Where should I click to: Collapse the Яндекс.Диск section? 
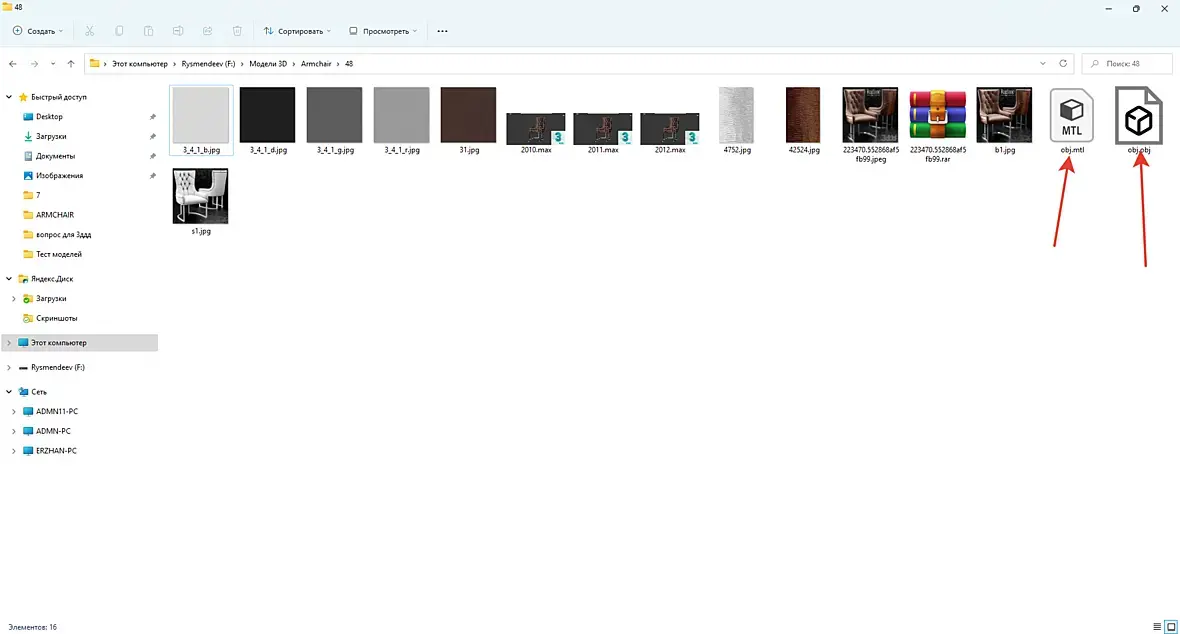pyautogui.click(x=9, y=279)
